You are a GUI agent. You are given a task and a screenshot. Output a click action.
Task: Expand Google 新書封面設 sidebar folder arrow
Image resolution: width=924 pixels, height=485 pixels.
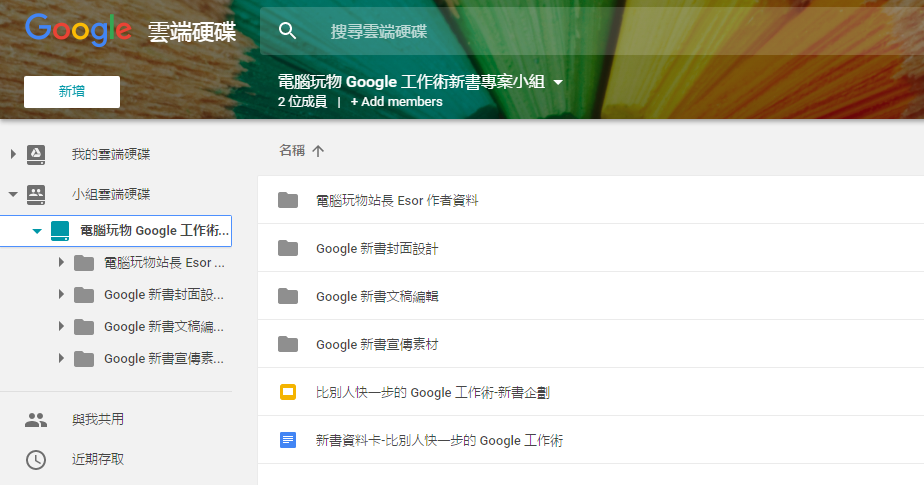pyautogui.click(x=61, y=294)
